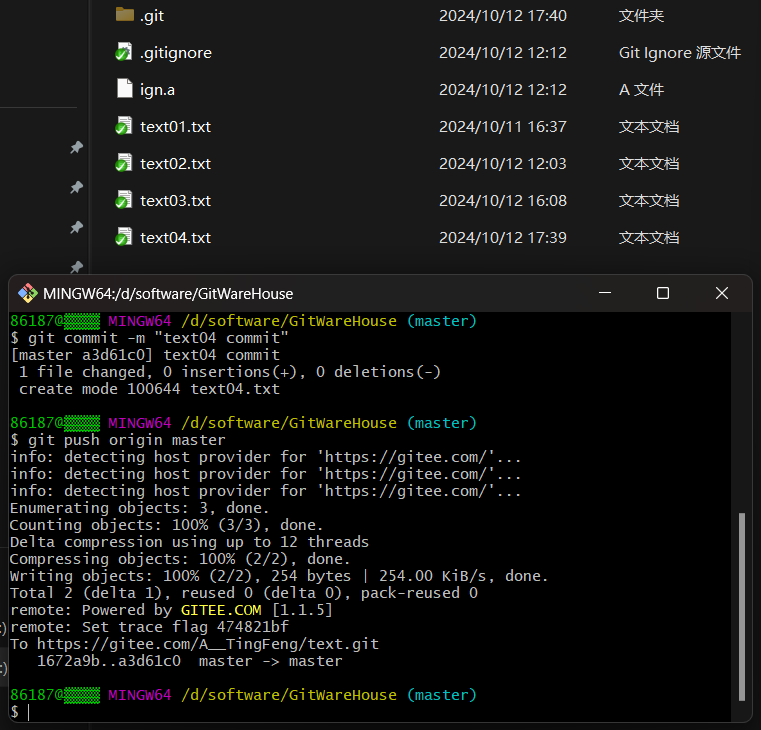Screen dimensions: 761x730
Task: Click the date 2024/10/12 17:39
Action: point(503,238)
